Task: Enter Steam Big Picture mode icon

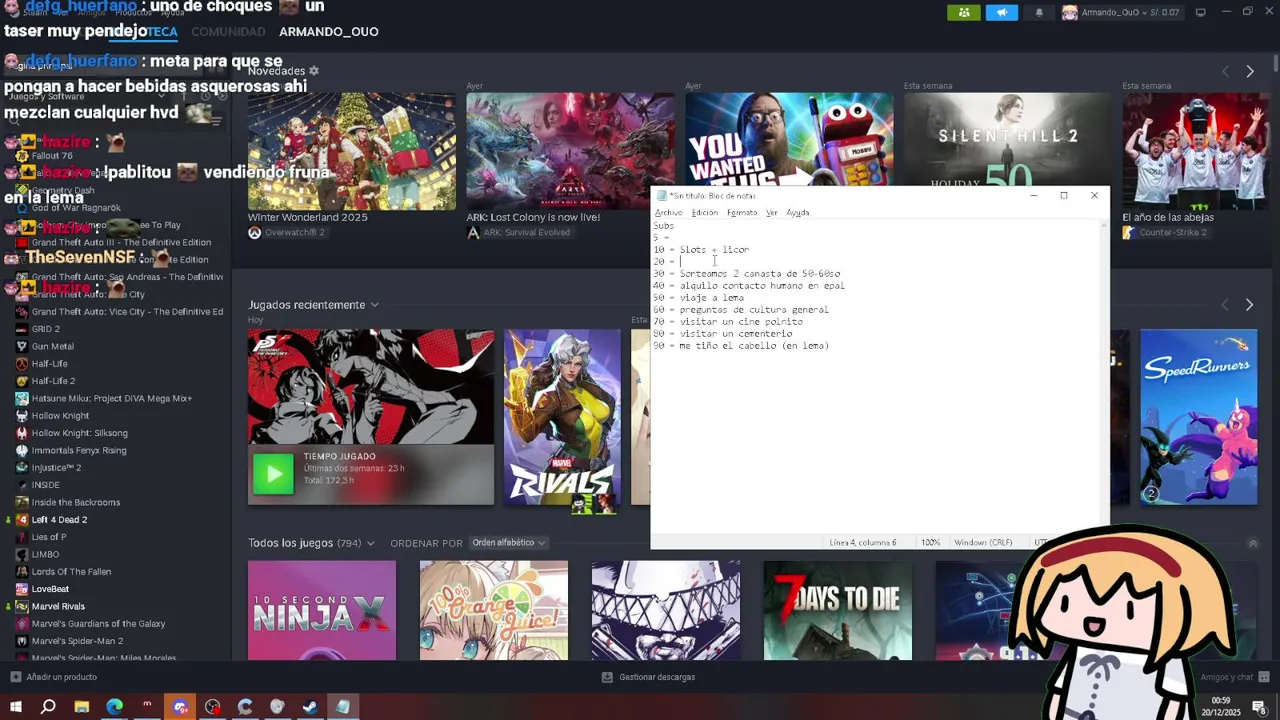Action: [x=1200, y=12]
